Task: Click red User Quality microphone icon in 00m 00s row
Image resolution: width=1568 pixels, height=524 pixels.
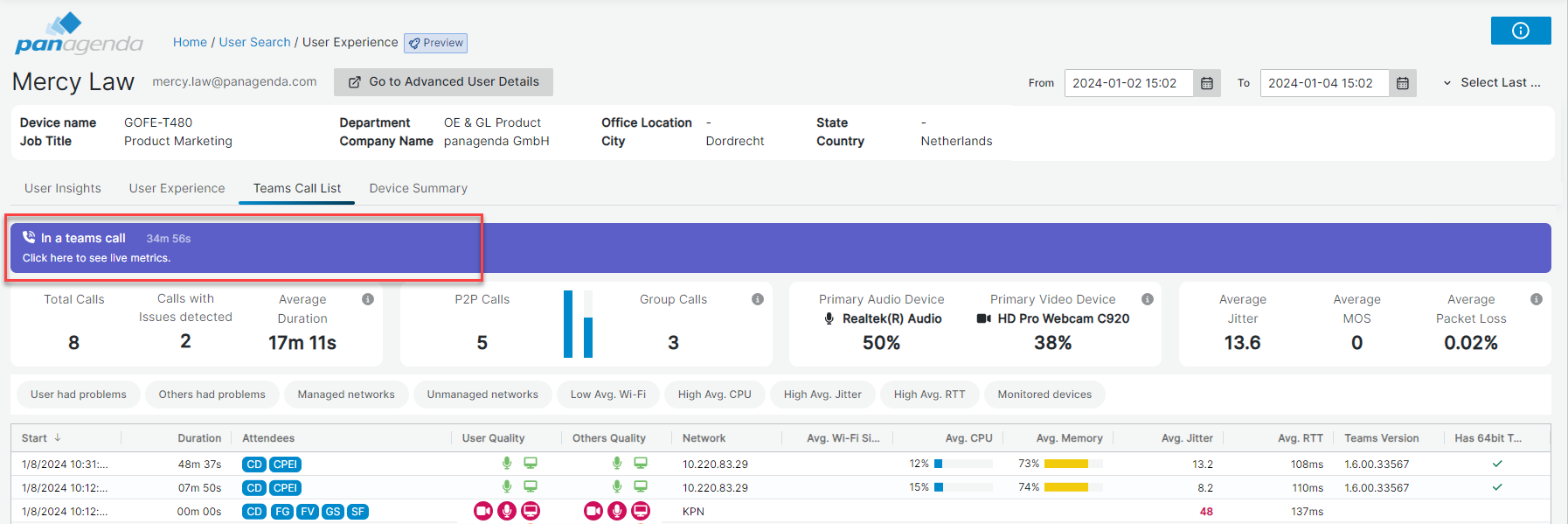Action: [x=507, y=511]
